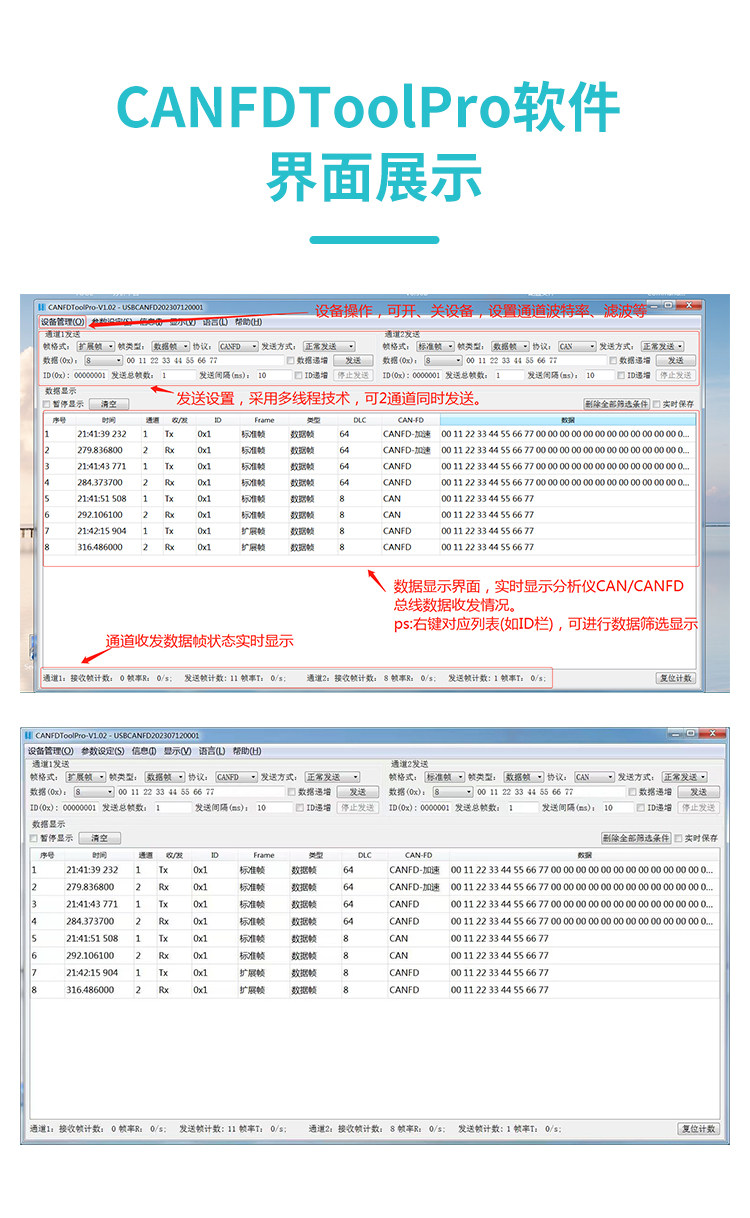The height and width of the screenshot is (1218, 750).
Task: Click channel 2 发送 button in the annotated window
Action: pyautogui.click(x=676, y=360)
